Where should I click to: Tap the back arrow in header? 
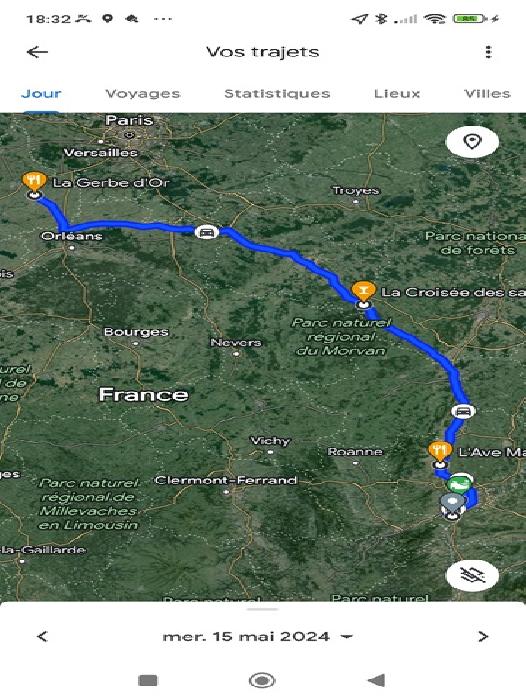37,52
